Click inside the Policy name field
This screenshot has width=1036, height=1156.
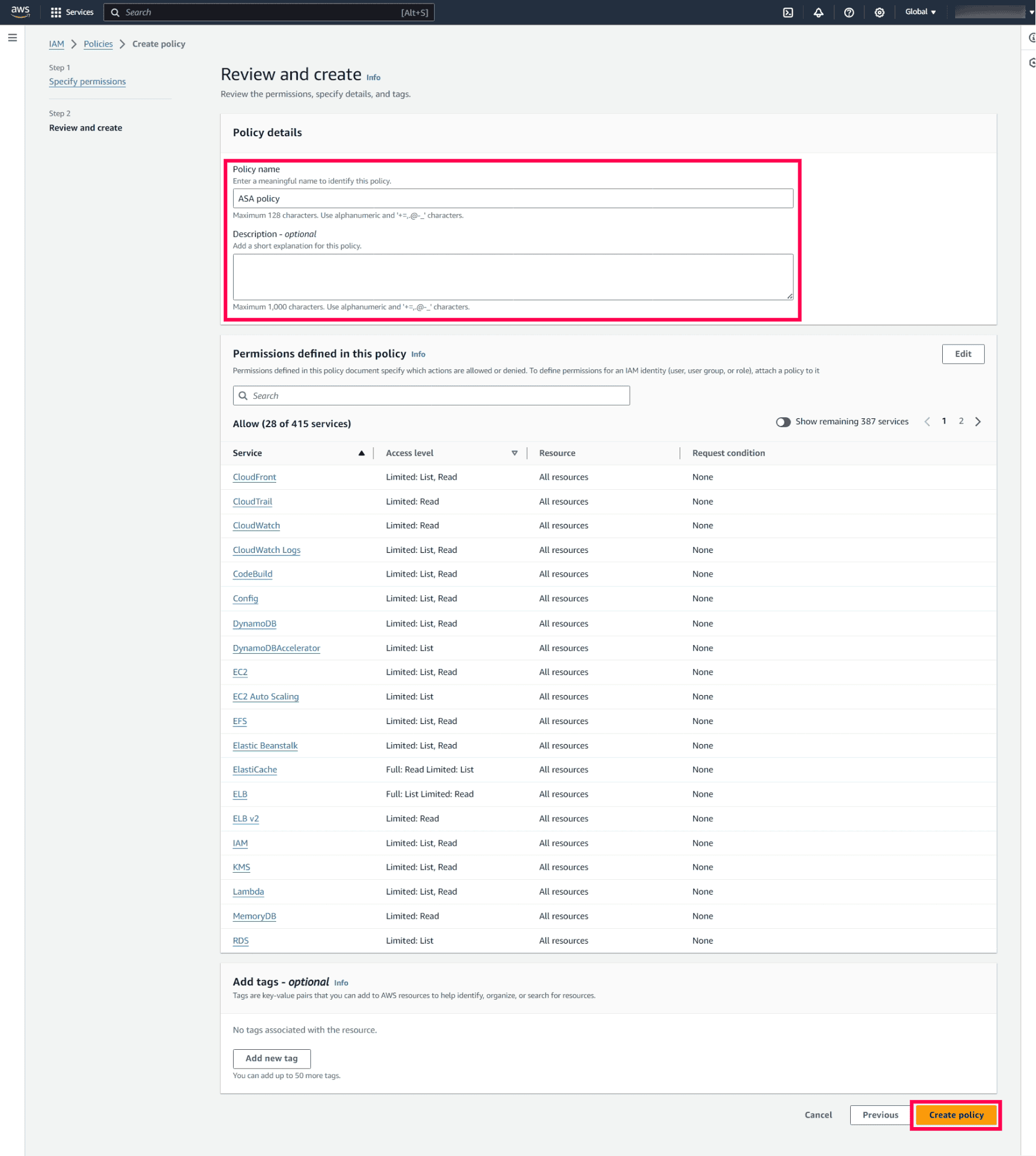point(513,198)
